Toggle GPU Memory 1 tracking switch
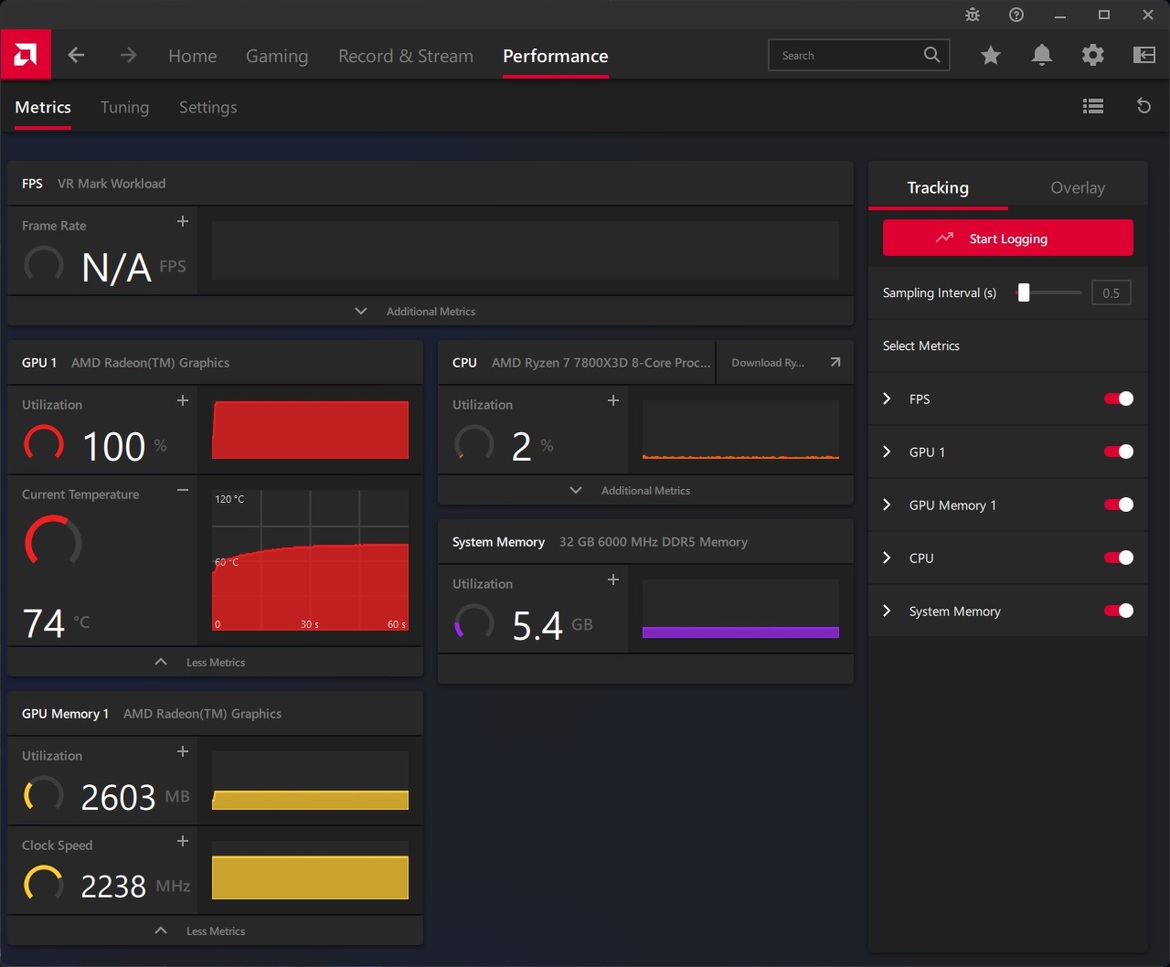This screenshot has width=1170, height=967. coord(1119,504)
